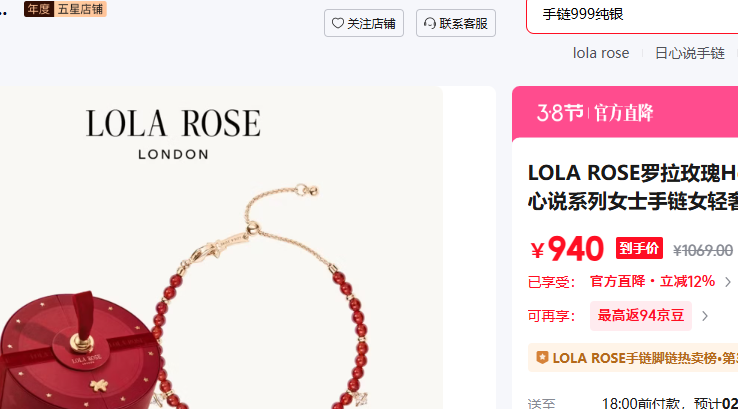Click the crossed-out original price ¥1069.00
The width and height of the screenshot is (738, 409).
pyautogui.click(x=703, y=250)
